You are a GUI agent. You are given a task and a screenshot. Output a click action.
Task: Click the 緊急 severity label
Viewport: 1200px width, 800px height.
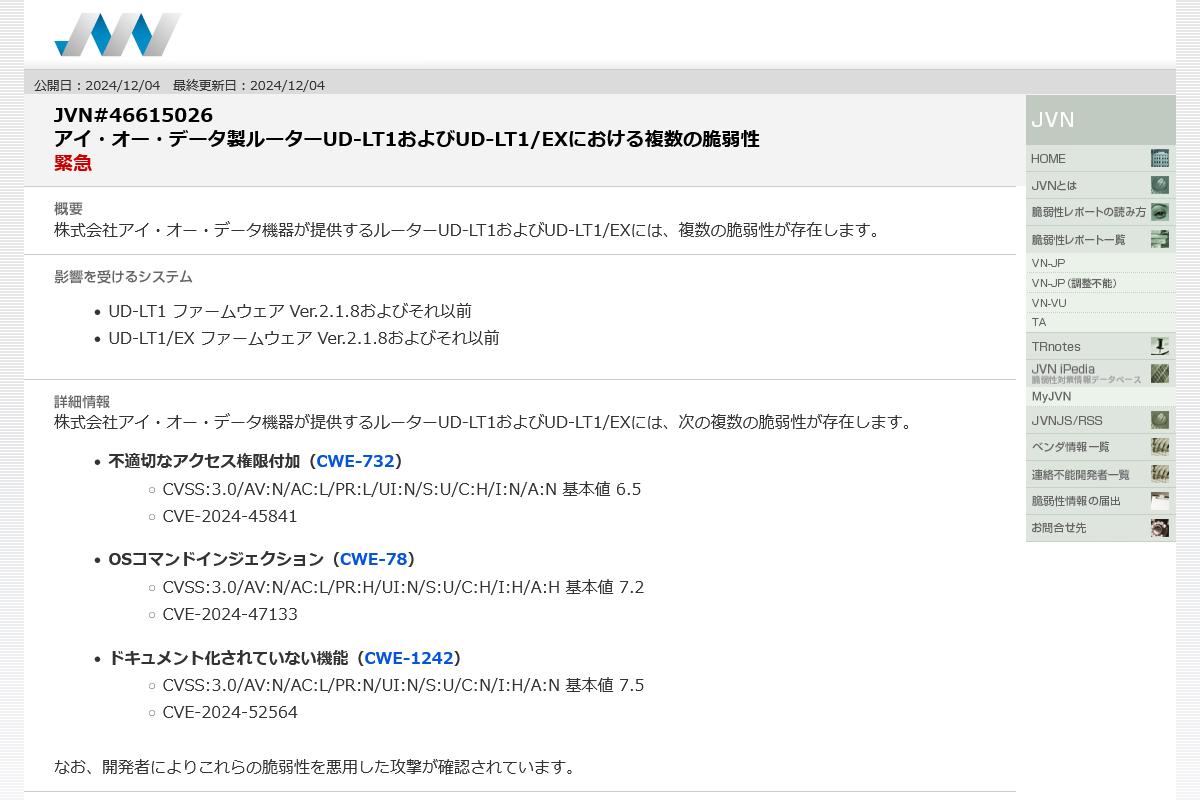(x=73, y=163)
